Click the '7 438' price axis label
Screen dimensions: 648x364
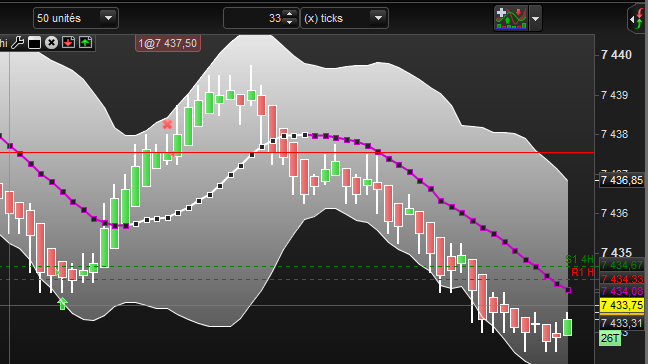pyautogui.click(x=615, y=134)
